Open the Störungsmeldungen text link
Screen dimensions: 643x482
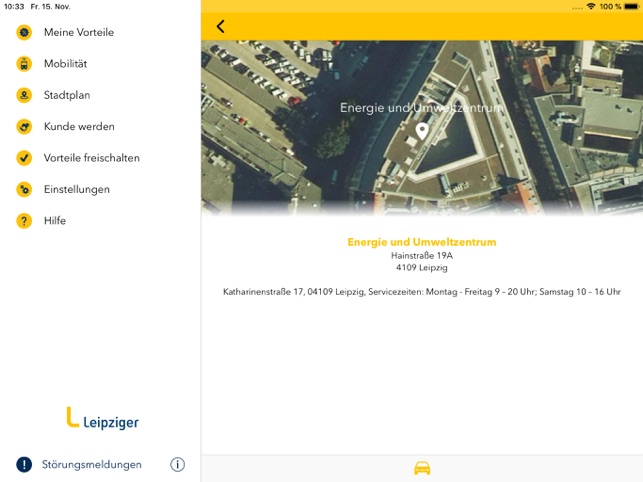click(92, 464)
